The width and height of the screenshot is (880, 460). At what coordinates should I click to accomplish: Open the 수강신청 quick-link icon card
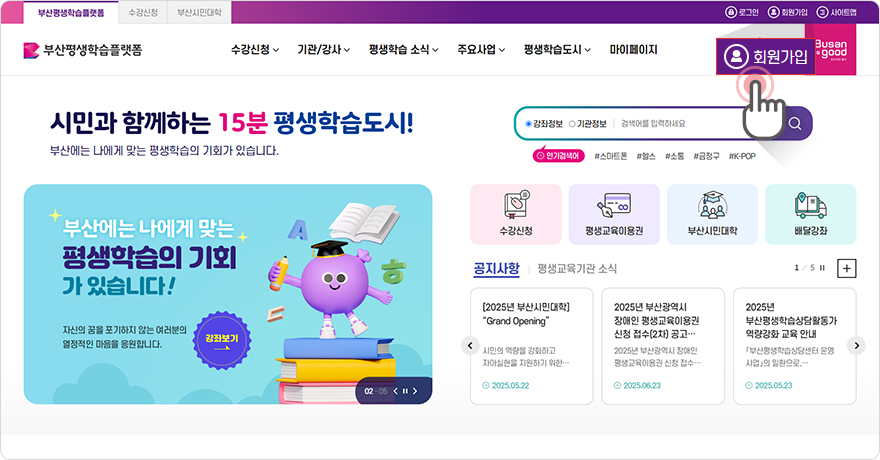pos(516,214)
